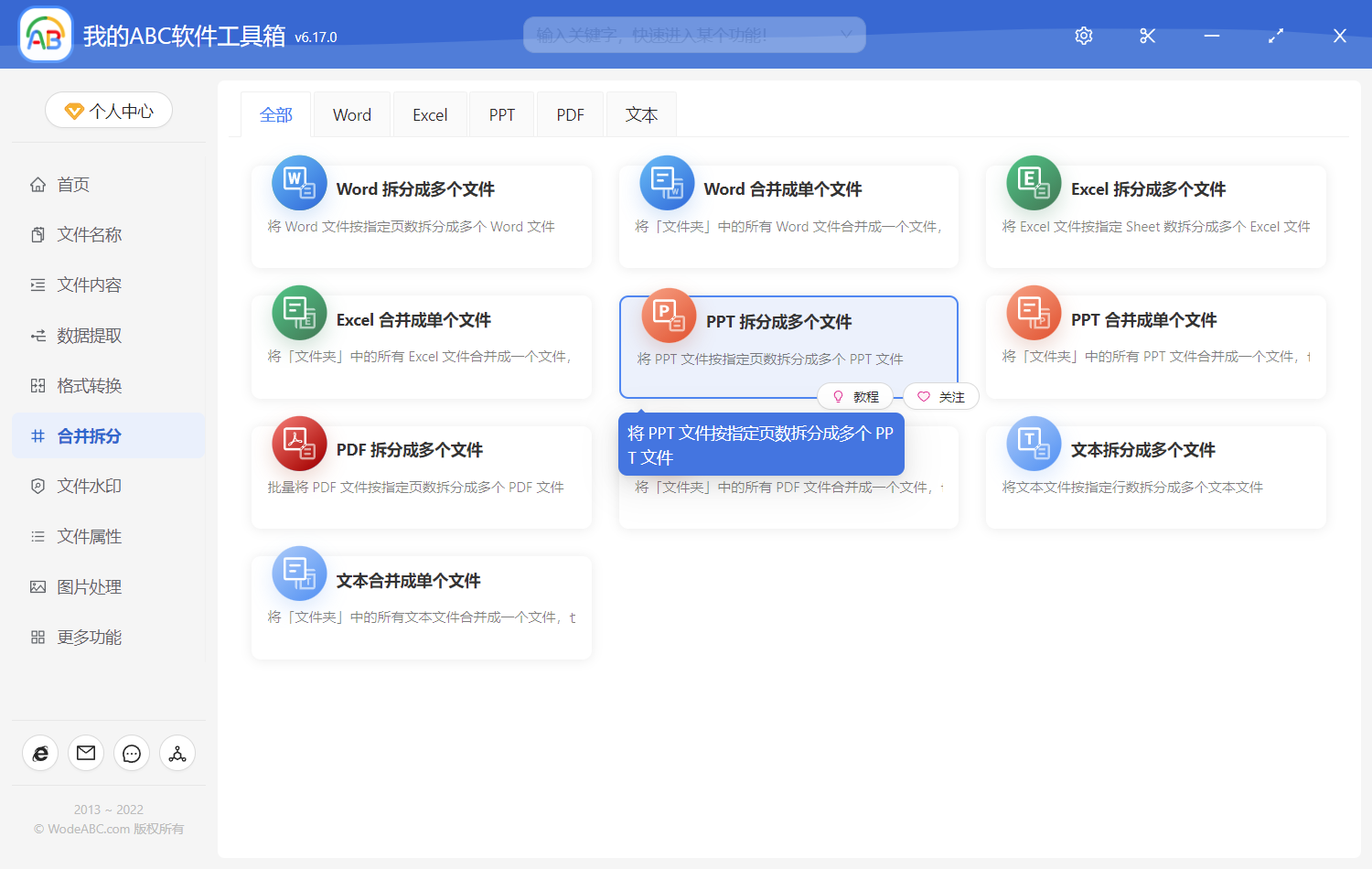Select the 文本拆分成多个文件 icon
The image size is (1372, 869).
tap(1034, 444)
